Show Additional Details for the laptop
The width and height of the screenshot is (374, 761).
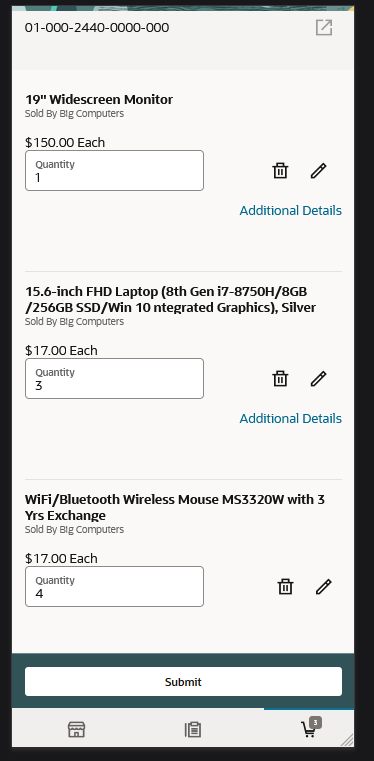291,418
